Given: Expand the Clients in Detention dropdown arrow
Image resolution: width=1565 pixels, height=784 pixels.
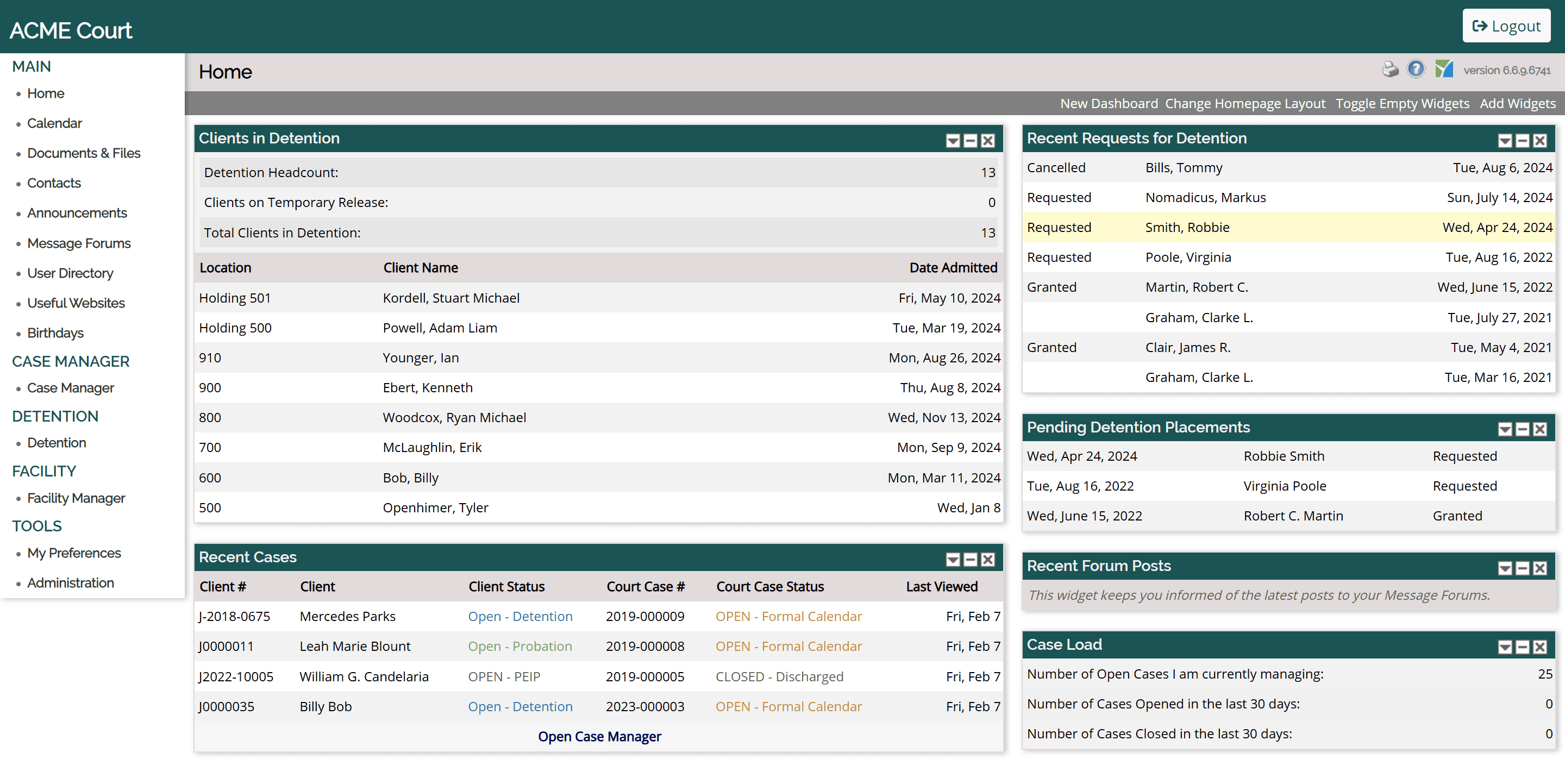Looking at the screenshot, I should coord(953,141).
